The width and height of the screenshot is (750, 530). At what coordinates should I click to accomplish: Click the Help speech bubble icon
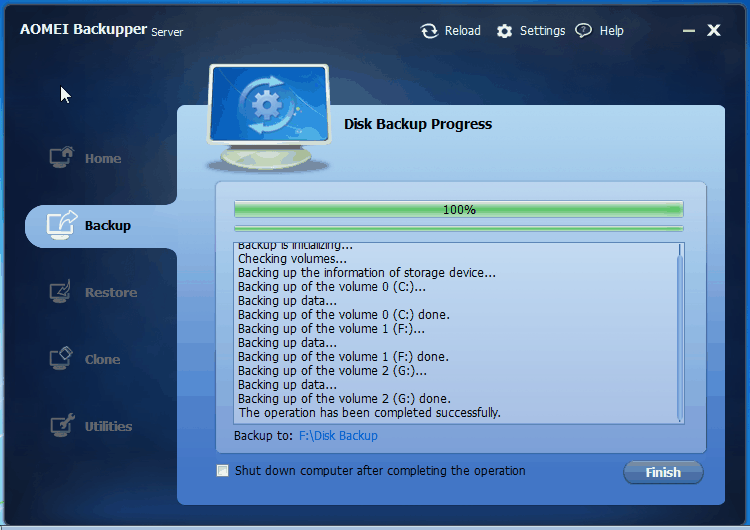(583, 31)
